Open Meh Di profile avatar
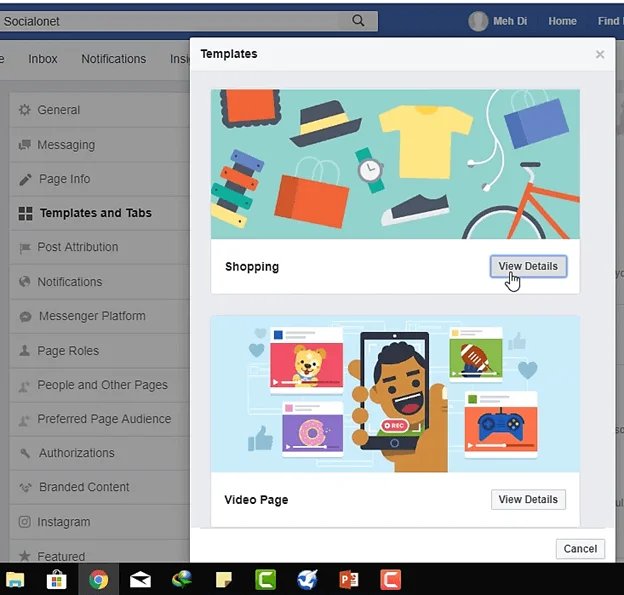The image size is (624, 595). pyautogui.click(x=479, y=21)
